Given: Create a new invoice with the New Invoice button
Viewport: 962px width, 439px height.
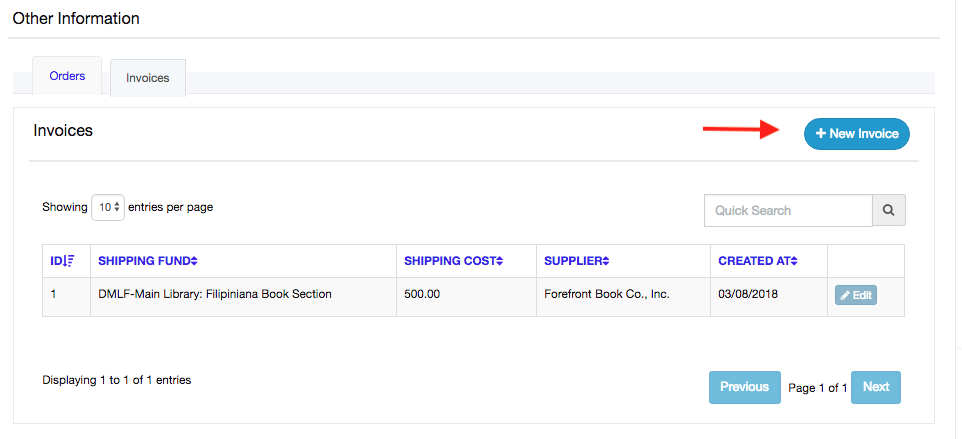Looking at the screenshot, I should [x=856, y=133].
